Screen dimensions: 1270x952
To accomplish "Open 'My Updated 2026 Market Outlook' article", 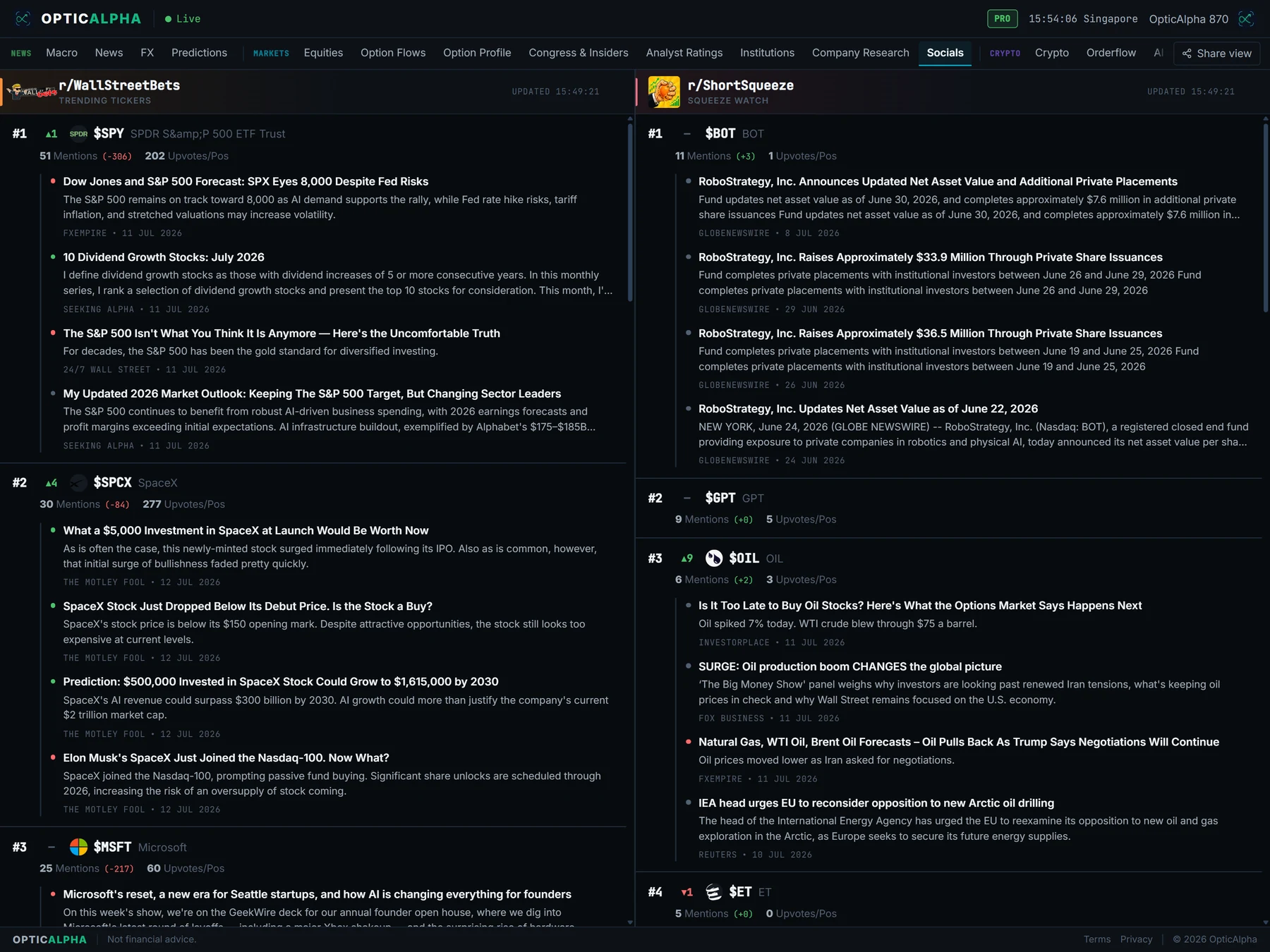I will coord(312,393).
